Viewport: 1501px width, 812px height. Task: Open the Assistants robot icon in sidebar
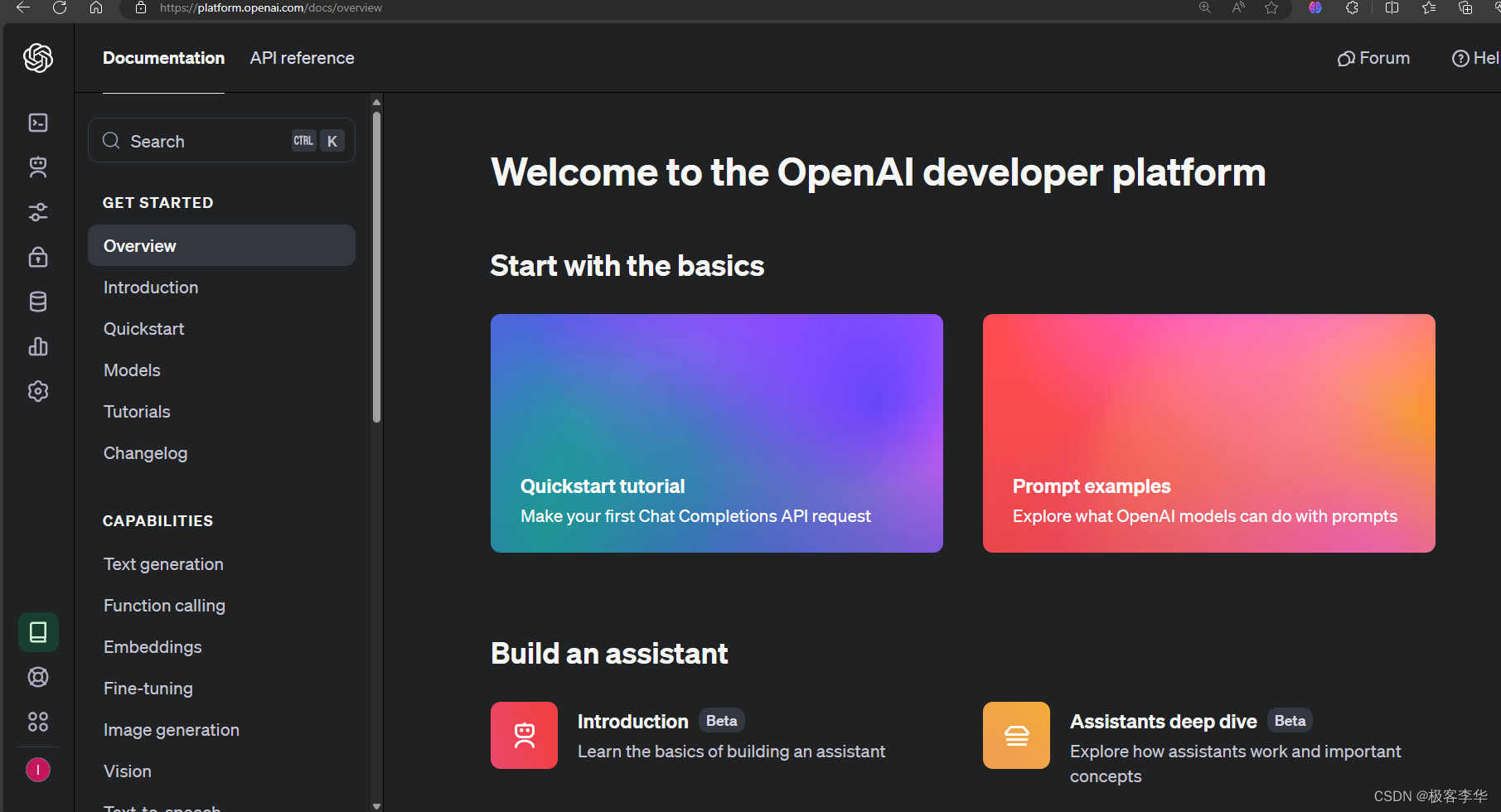click(38, 167)
